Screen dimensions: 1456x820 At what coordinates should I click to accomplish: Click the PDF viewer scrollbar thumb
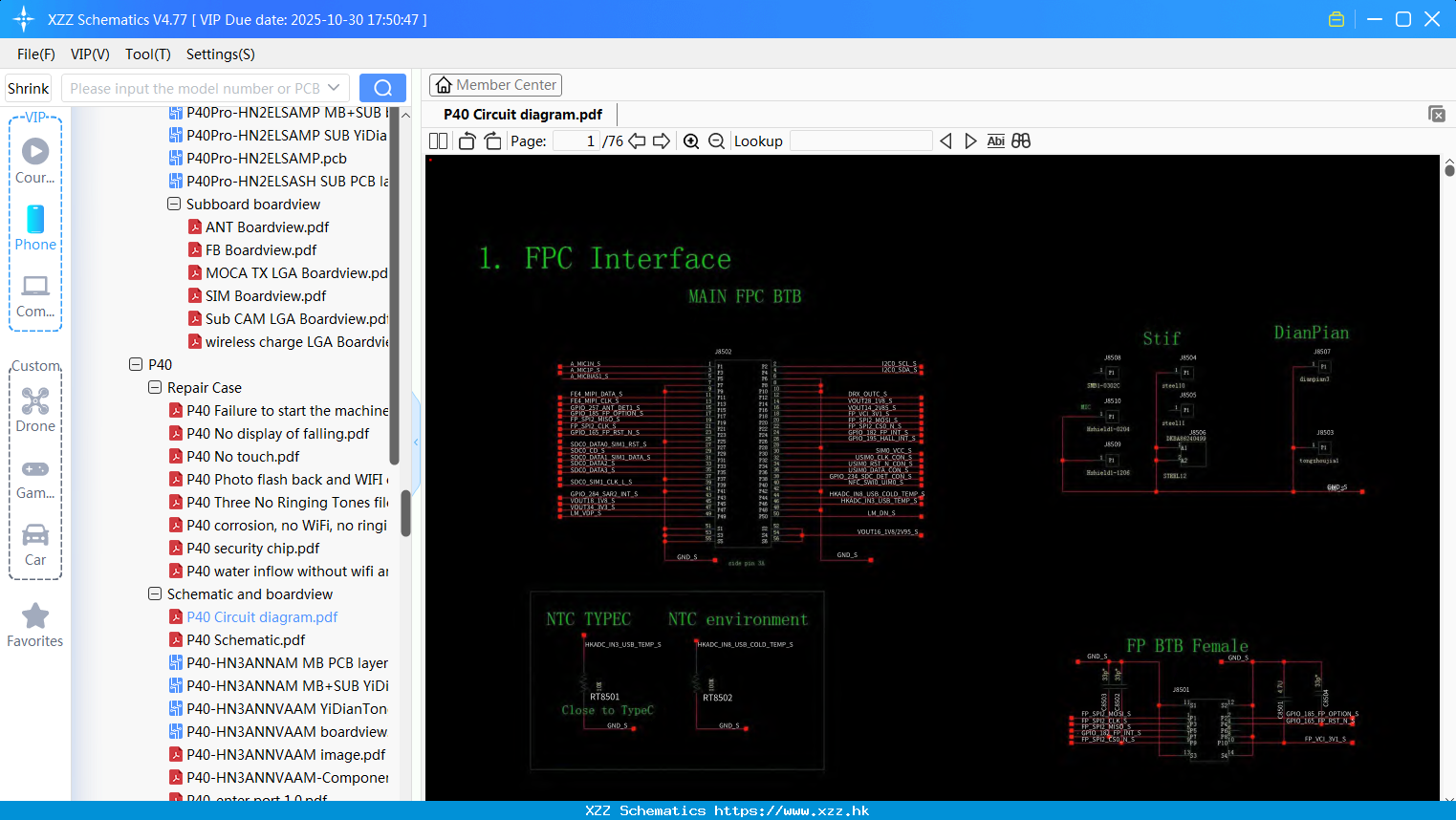click(x=1449, y=170)
